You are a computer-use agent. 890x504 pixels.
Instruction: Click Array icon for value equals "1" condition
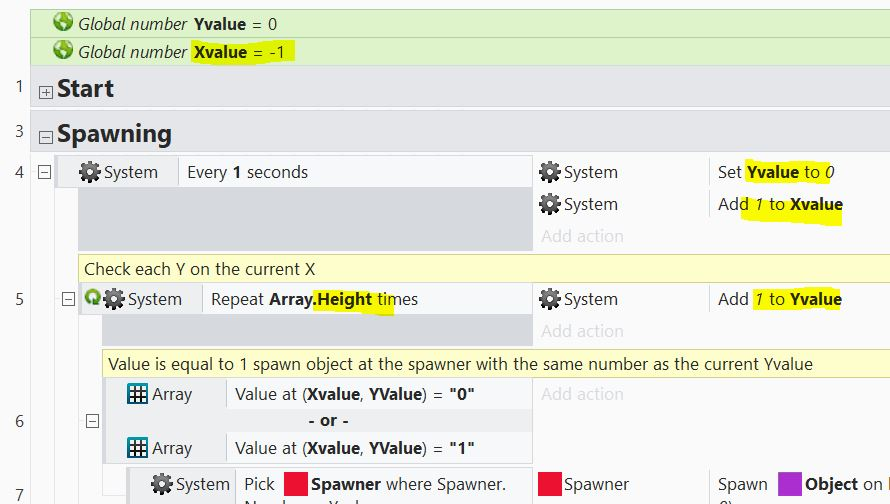[138, 448]
